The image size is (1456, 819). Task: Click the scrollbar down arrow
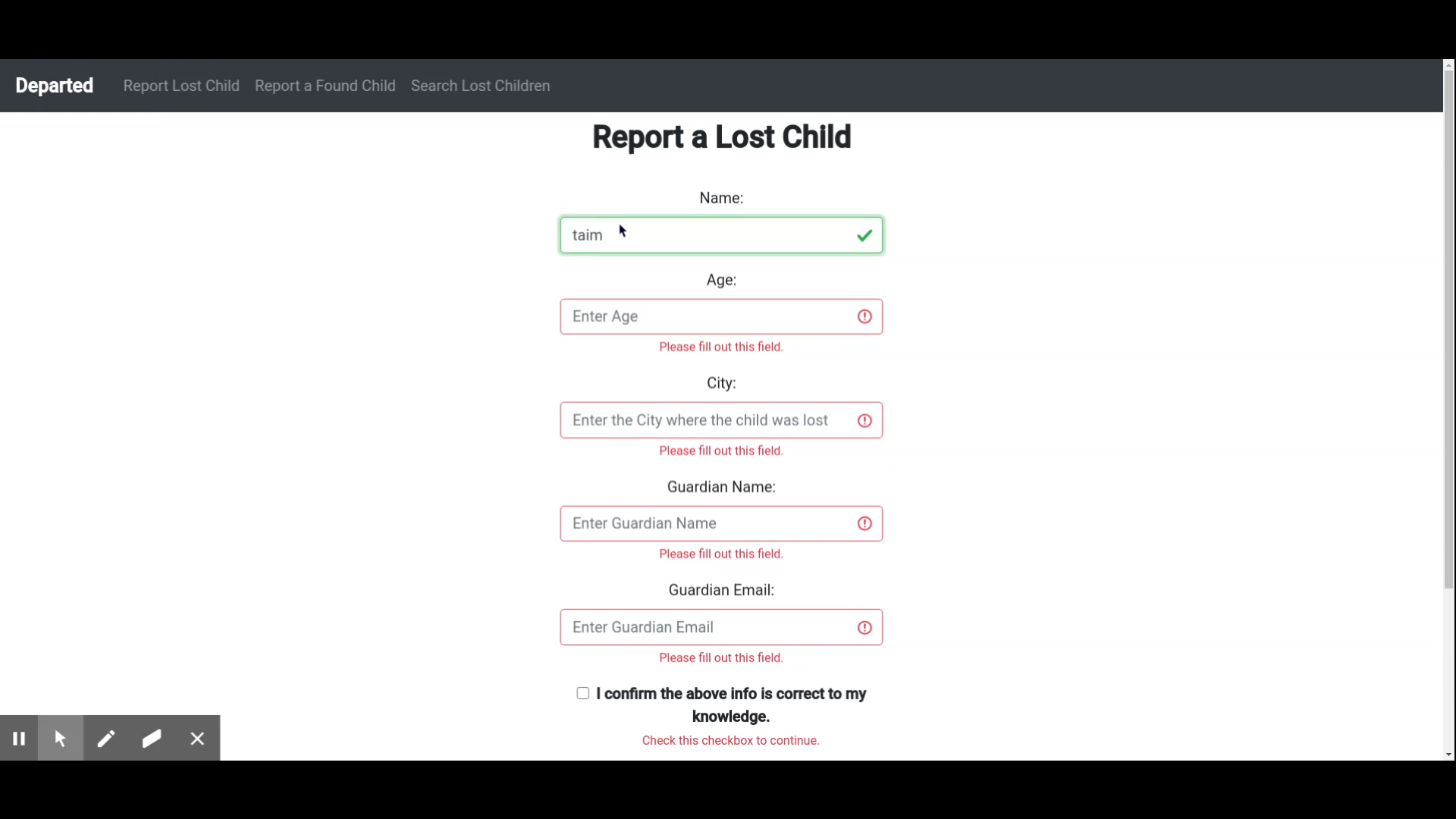pos(1448,755)
